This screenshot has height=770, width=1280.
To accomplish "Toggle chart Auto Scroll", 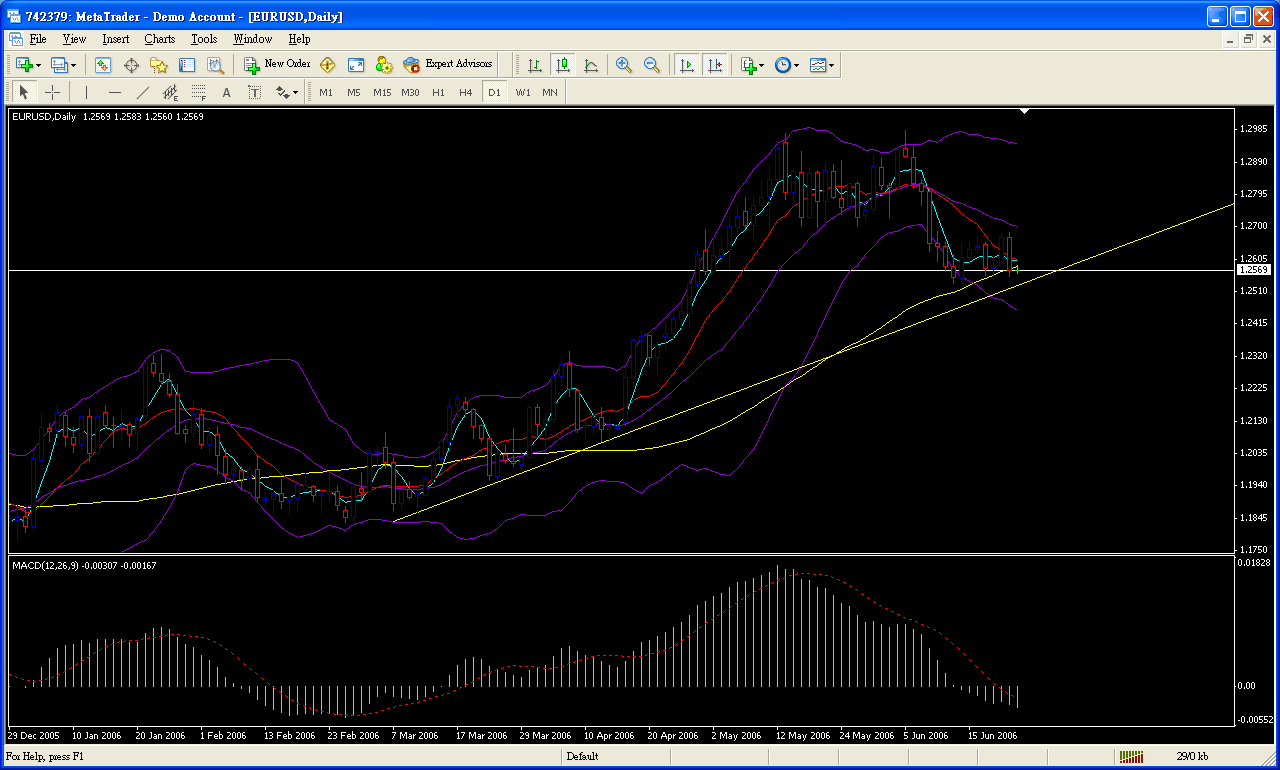I will tap(686, 65).
